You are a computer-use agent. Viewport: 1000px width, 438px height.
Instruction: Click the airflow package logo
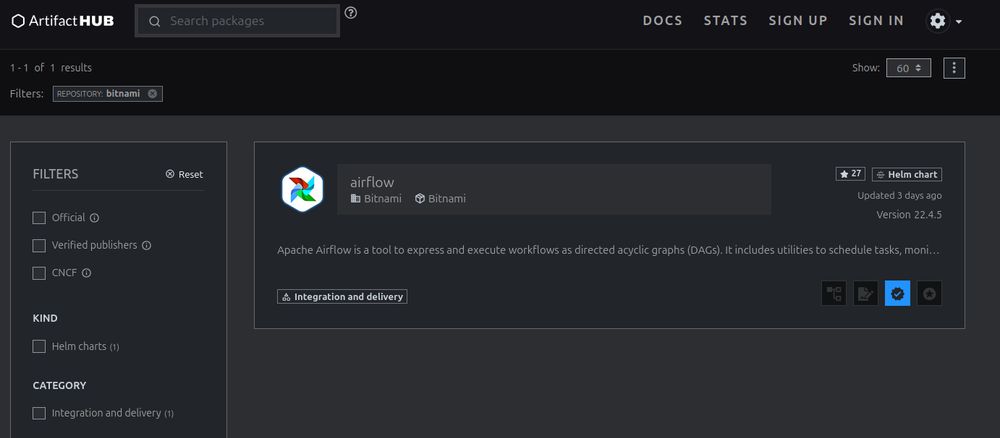click(302, 189)
